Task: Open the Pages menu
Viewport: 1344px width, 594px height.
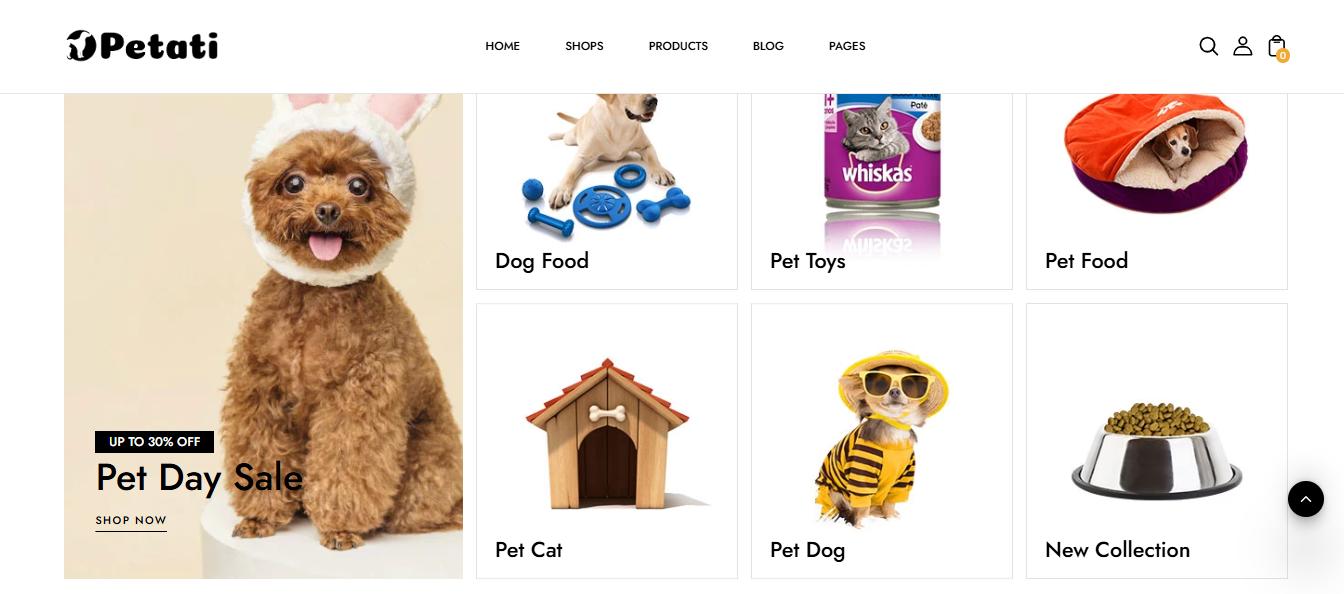Action: click(x=847, y=46)
